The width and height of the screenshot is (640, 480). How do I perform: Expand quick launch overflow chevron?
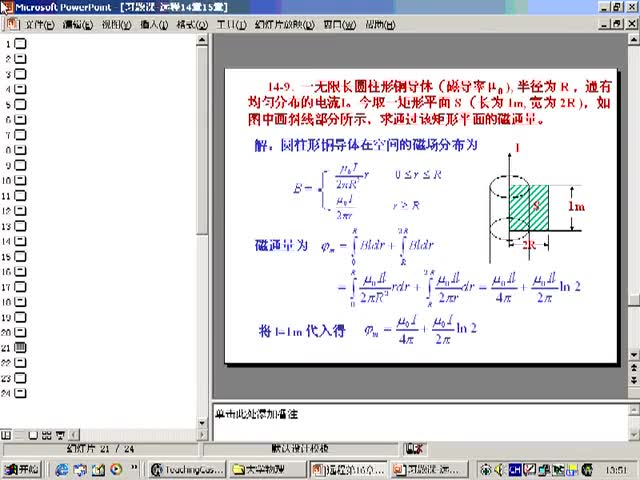pyautogui.click(x=134, y=468)
